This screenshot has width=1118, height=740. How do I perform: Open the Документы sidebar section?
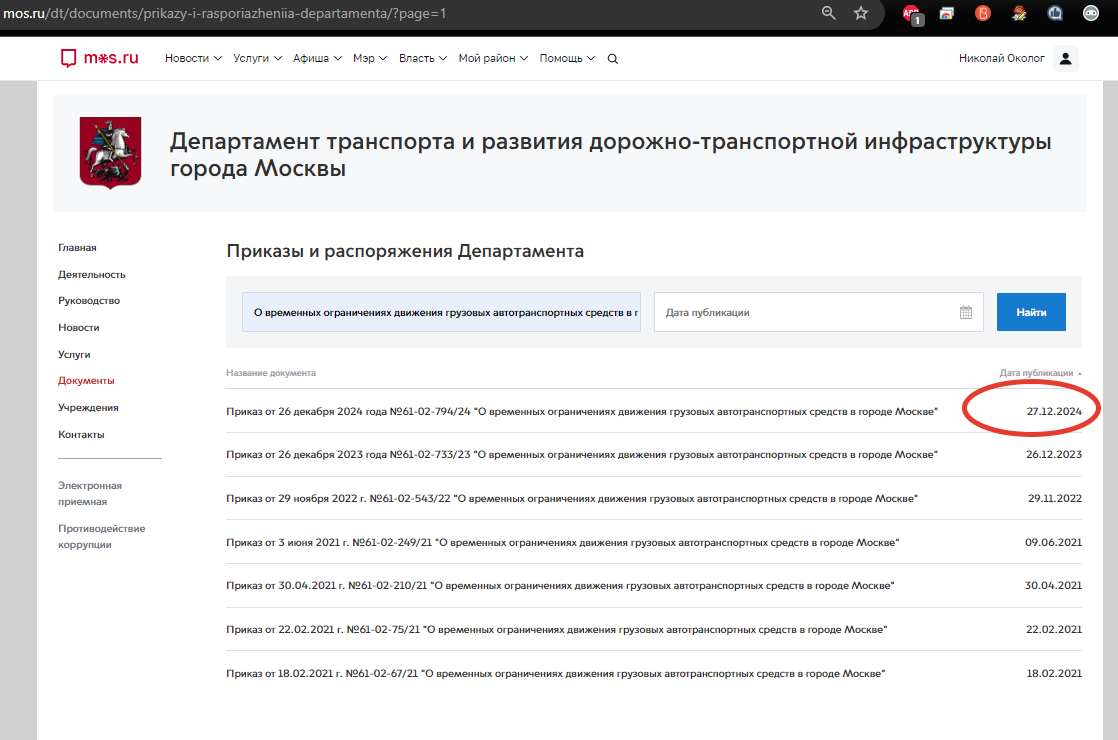pyautogui.click(x=86, y=380)
